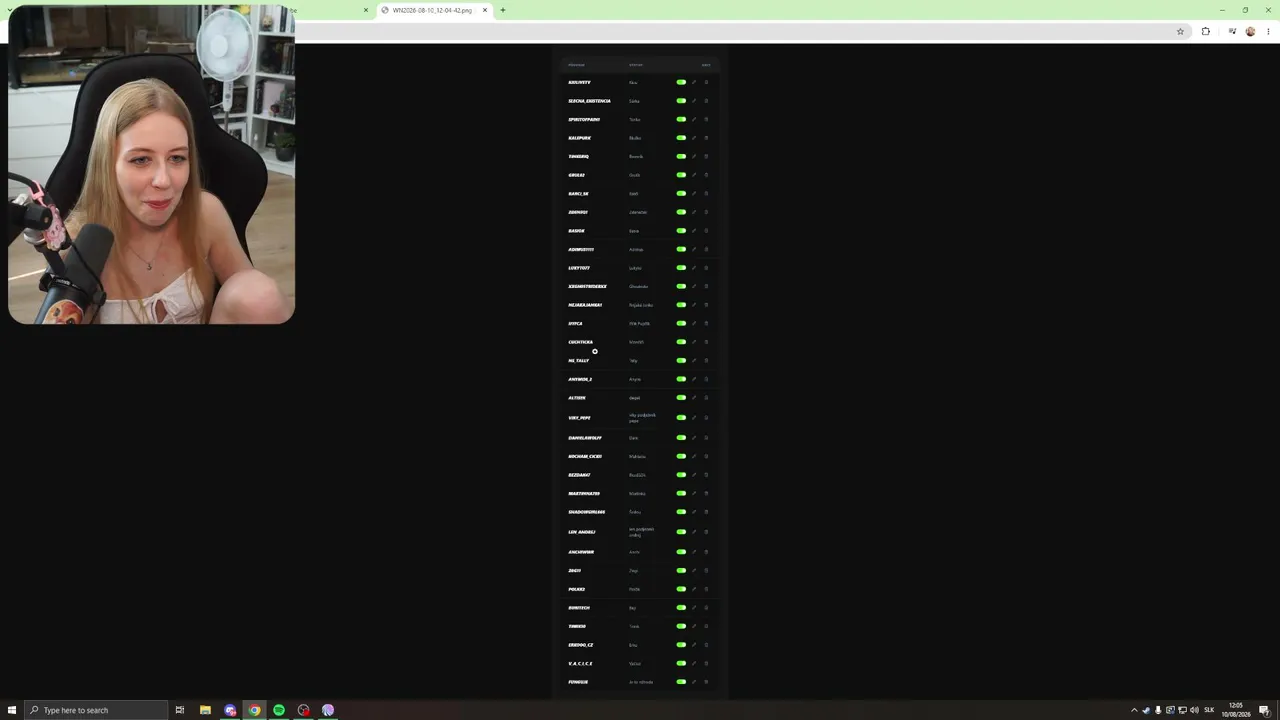Screen dimensions: 1280x720
Task: Toggle the LEN_ANDREJ row switch
Action: pyautogui.click(x=681, y=532)
